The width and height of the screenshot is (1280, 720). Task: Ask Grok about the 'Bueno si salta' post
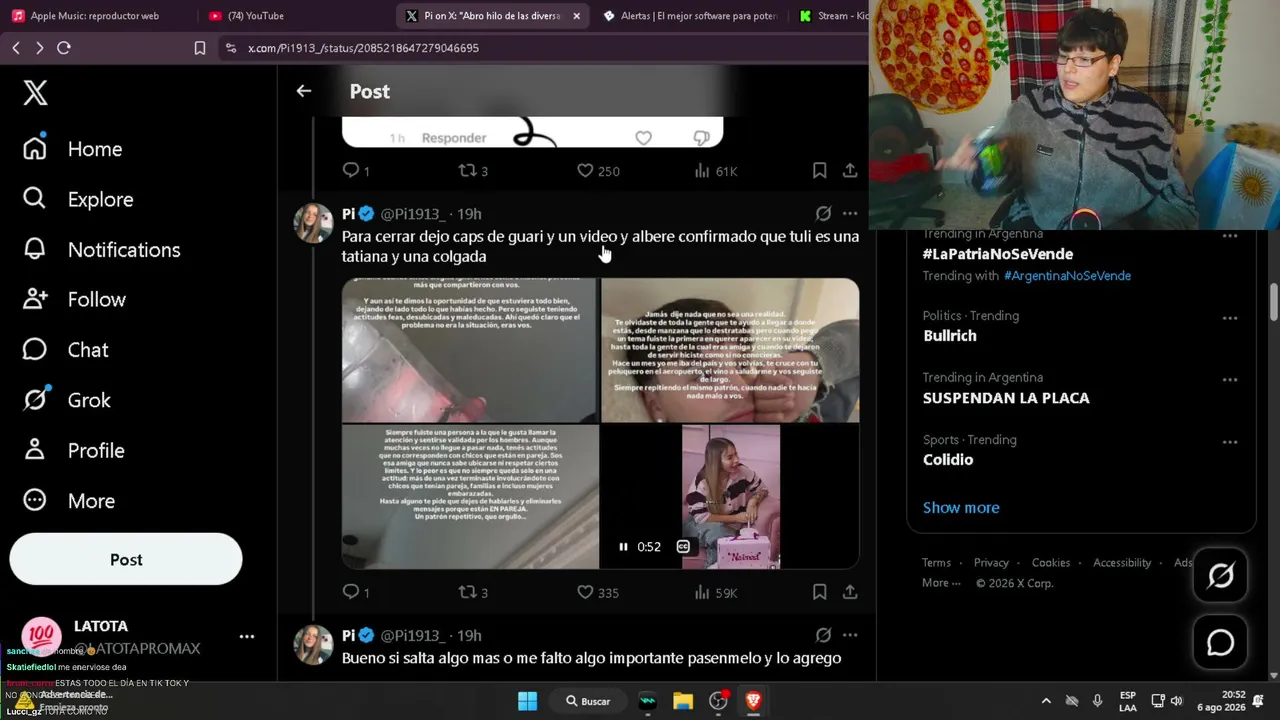click(x=823, y=635)
